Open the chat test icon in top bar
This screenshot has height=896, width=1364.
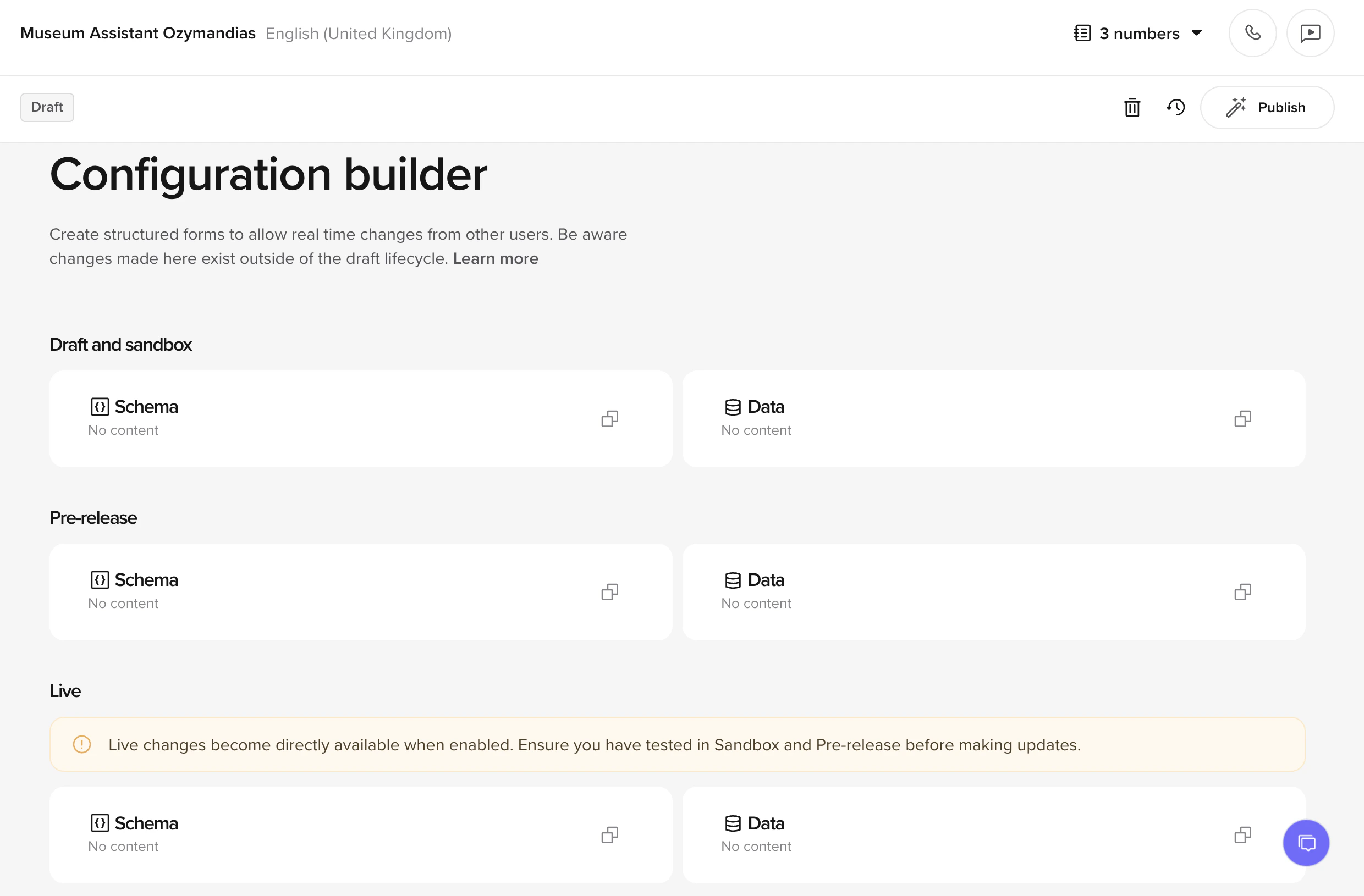click(x=1310, y=32)
